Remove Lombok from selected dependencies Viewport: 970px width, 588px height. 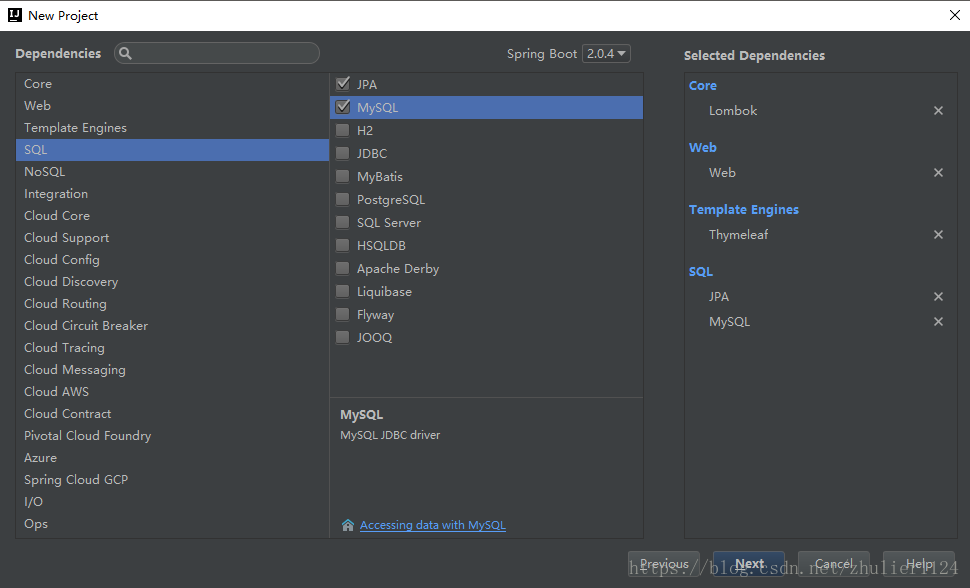tap(938, 111)
